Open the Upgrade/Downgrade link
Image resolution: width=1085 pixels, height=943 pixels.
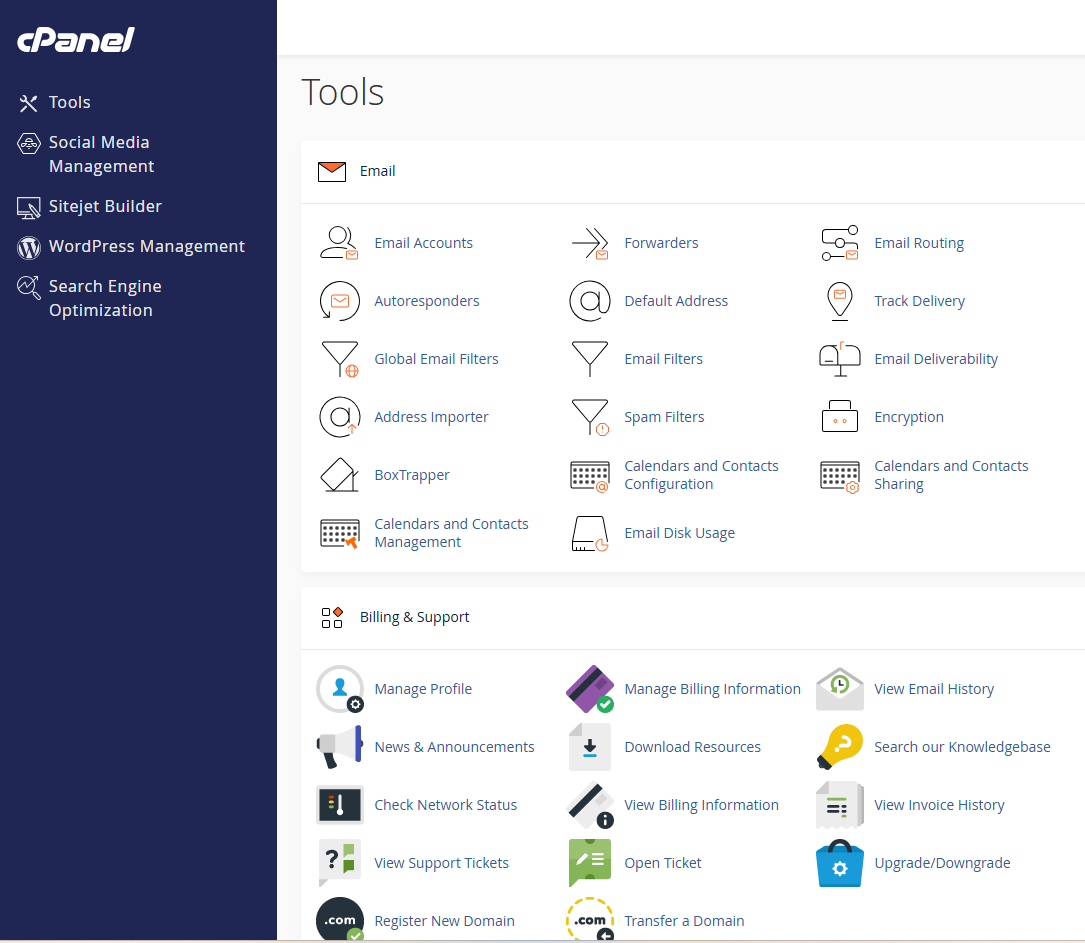(942, 863)
